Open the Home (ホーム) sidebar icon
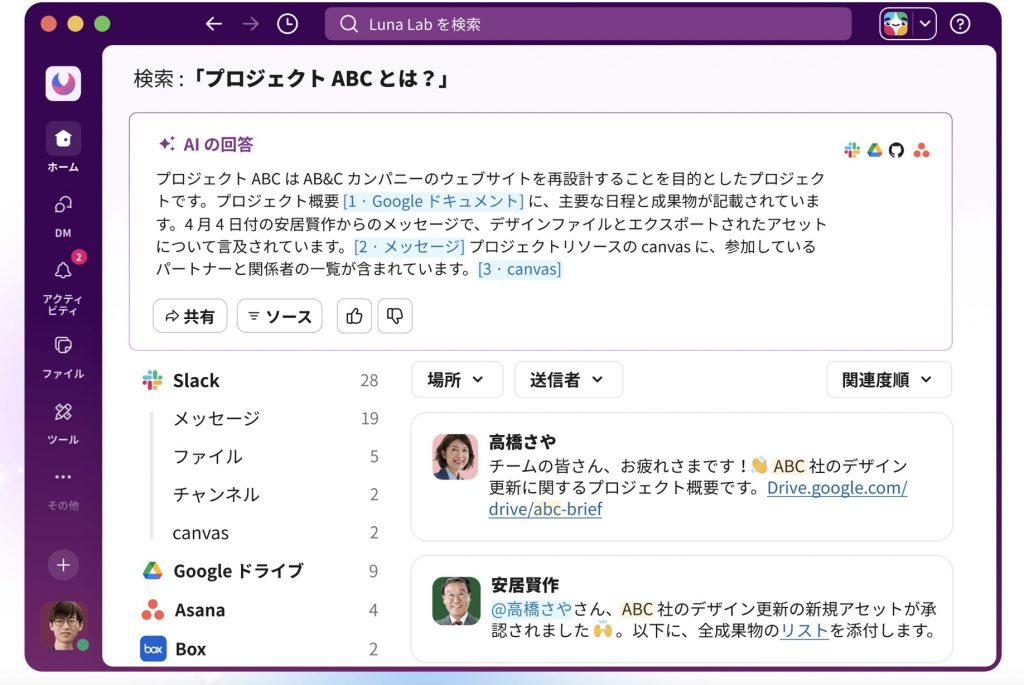Screen dimensions: 1024x685 point(63,139)
